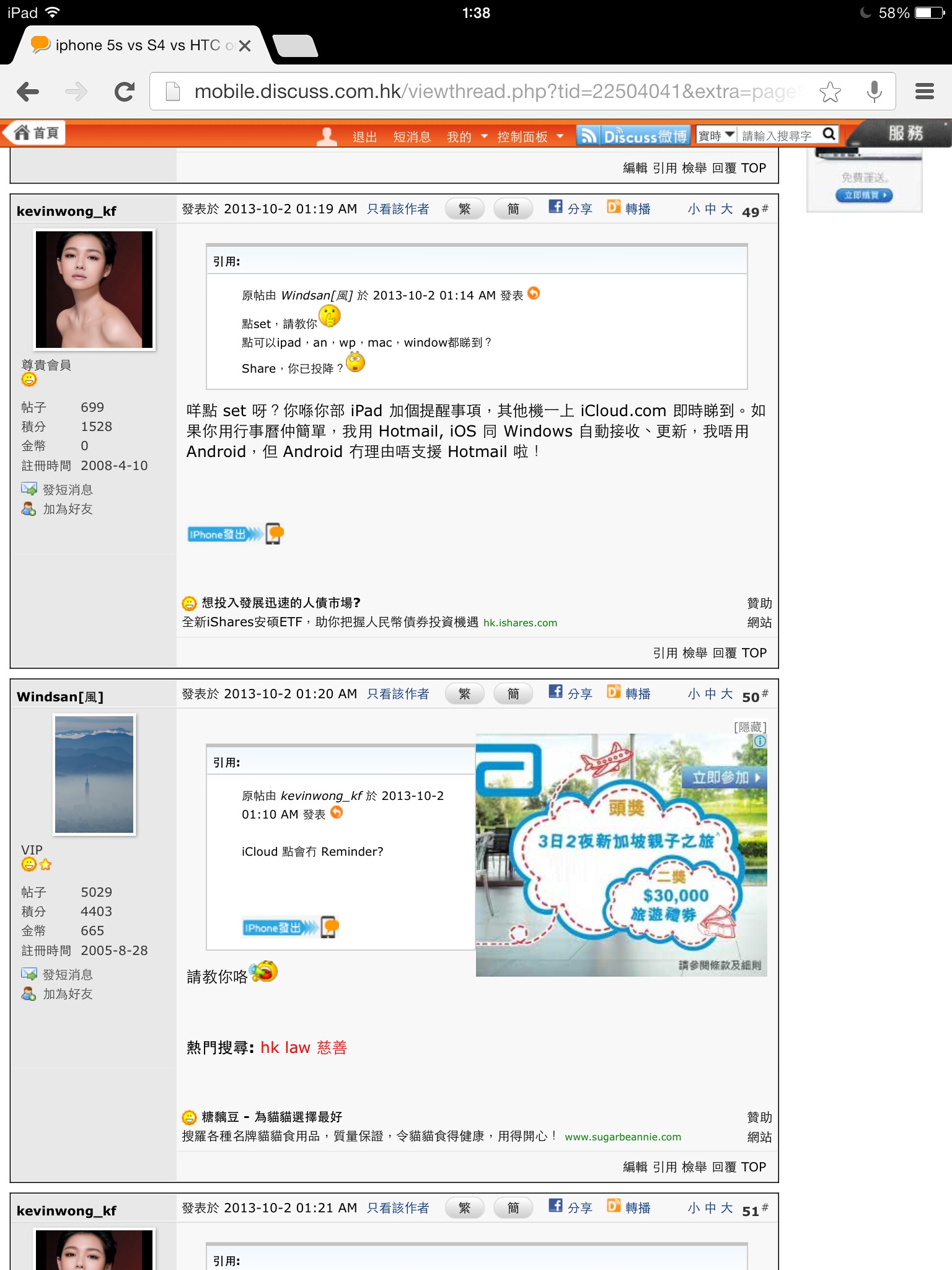The width and height of the screenshot is (952, 1270).
Task: Click the search magnifier icon
Action: coord(829,135)
